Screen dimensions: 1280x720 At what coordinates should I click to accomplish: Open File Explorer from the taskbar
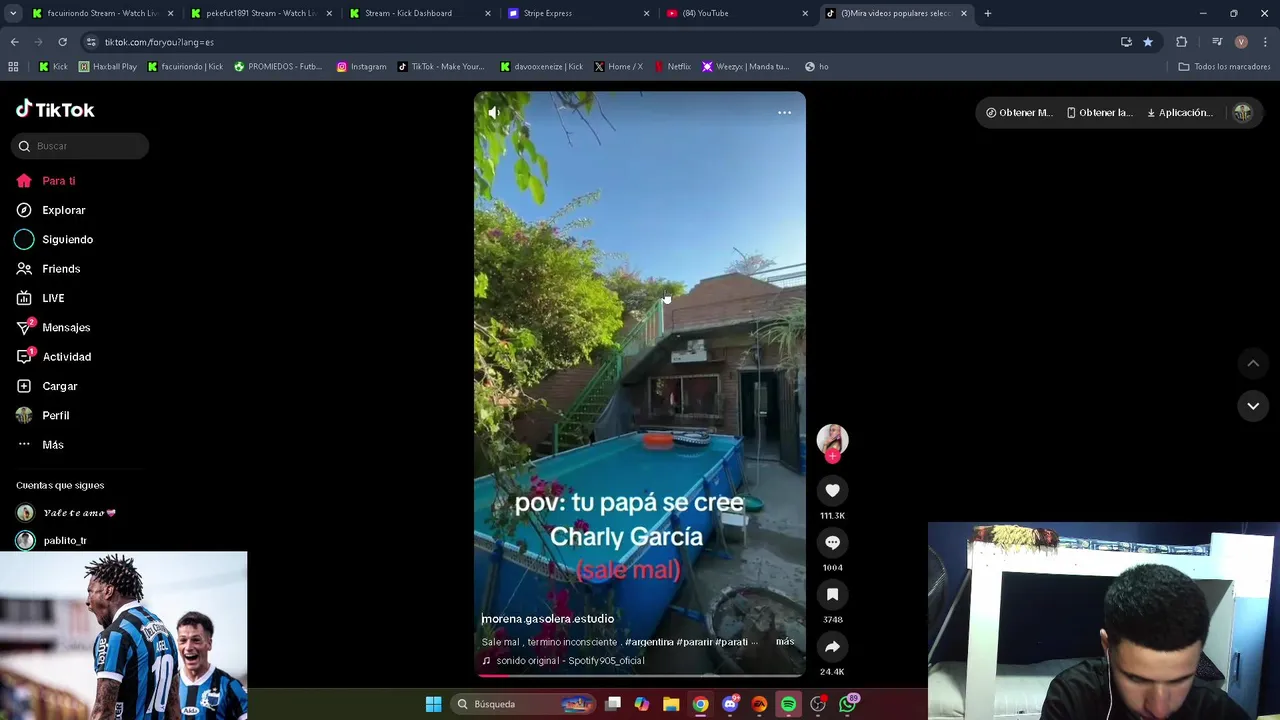(x=671, y=704)
